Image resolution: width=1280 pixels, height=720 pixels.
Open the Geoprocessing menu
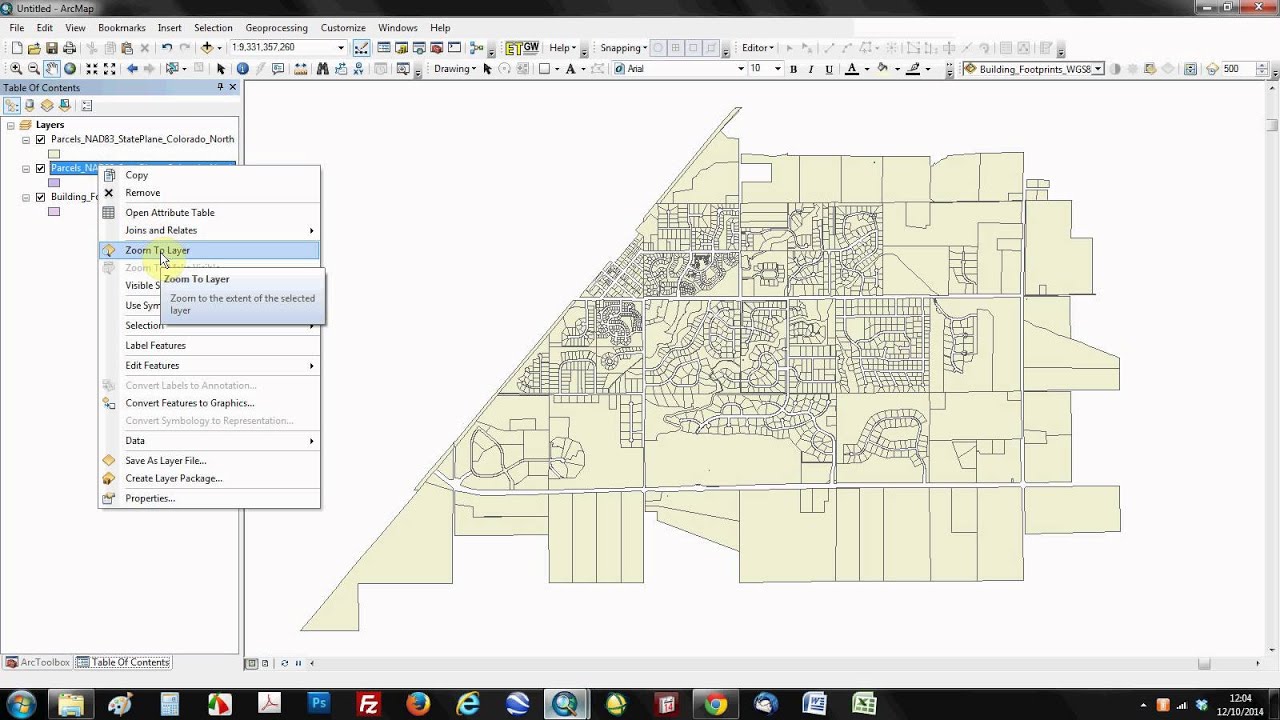276,28
